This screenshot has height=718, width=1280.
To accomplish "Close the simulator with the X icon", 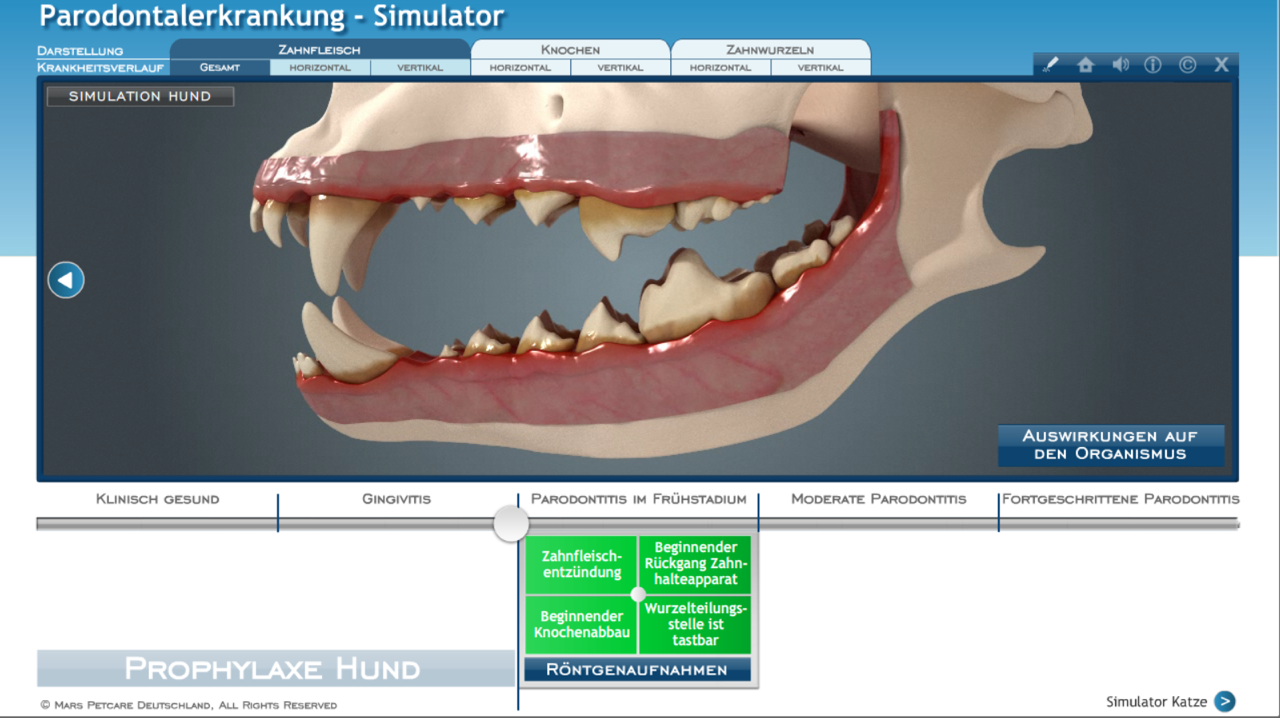I will [x=1221, y=65].
